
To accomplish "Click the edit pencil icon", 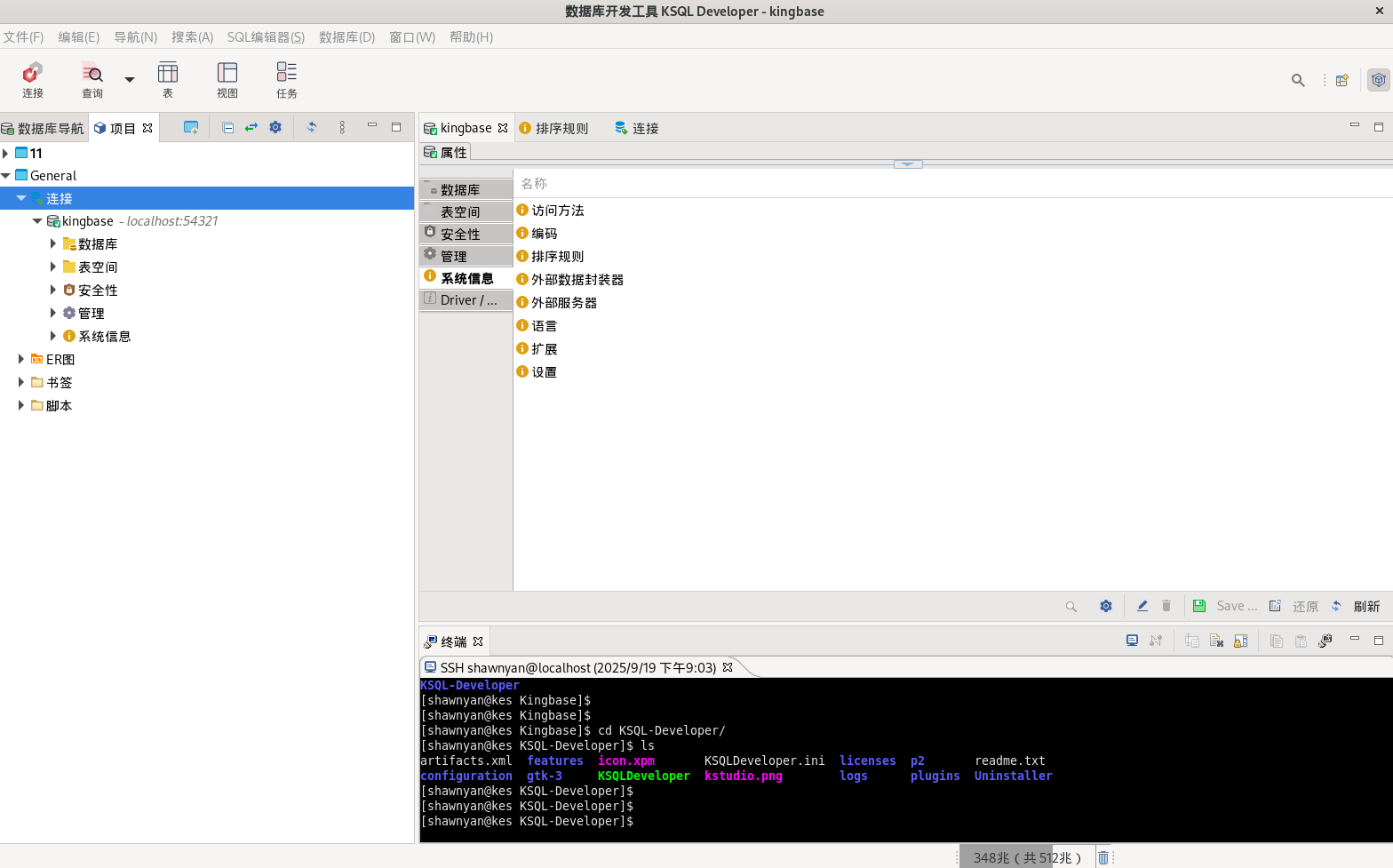I will (1142, 606).
